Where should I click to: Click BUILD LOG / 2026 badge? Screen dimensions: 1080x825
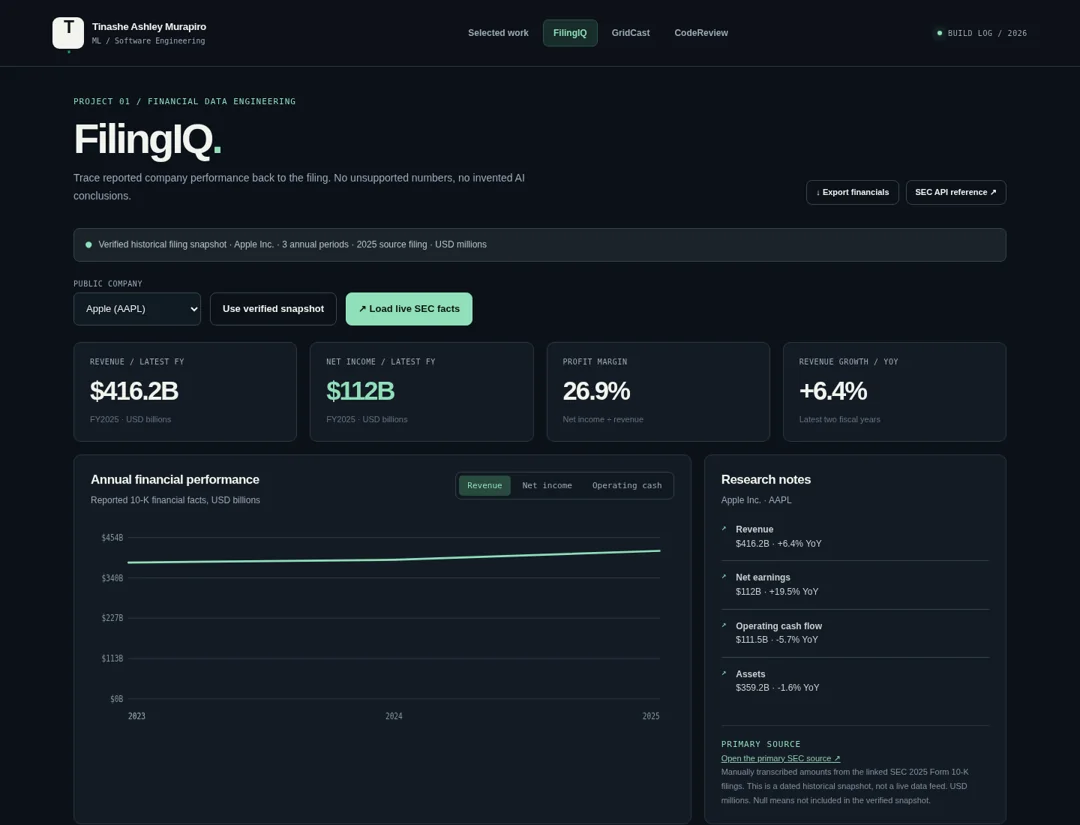[982, 33]
